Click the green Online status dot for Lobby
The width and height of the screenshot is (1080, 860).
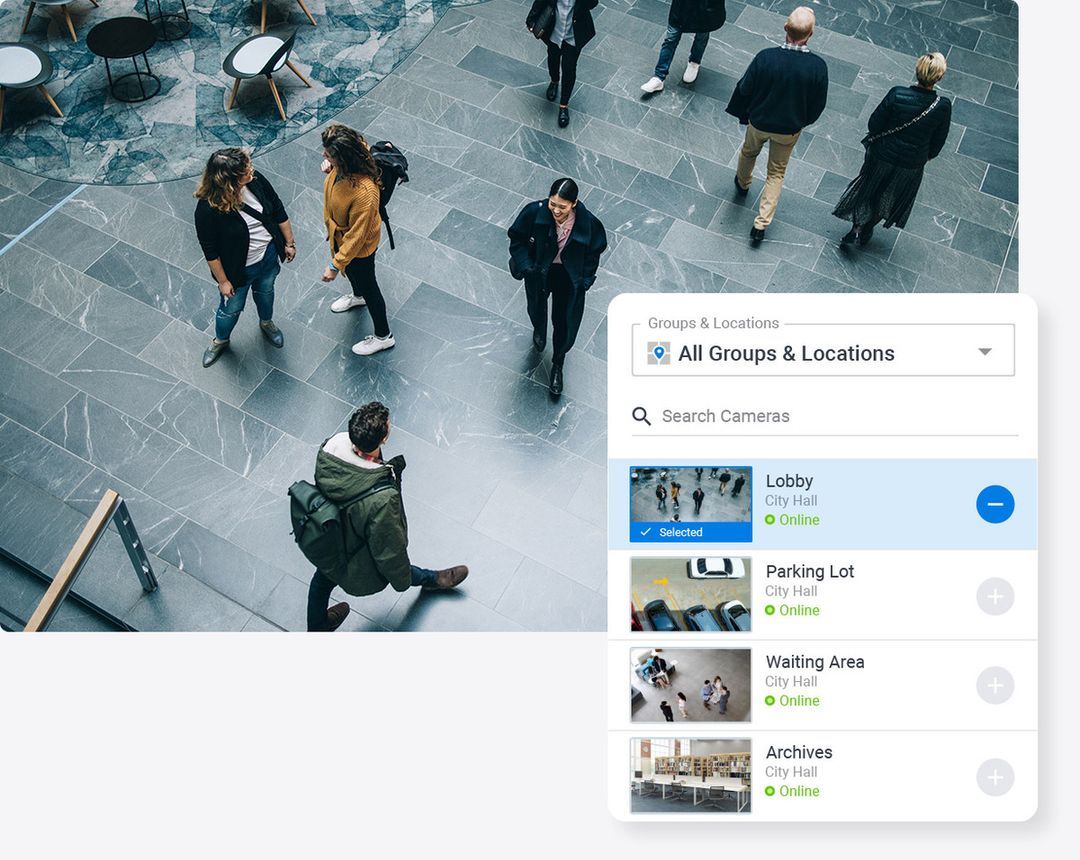(769, 520)
